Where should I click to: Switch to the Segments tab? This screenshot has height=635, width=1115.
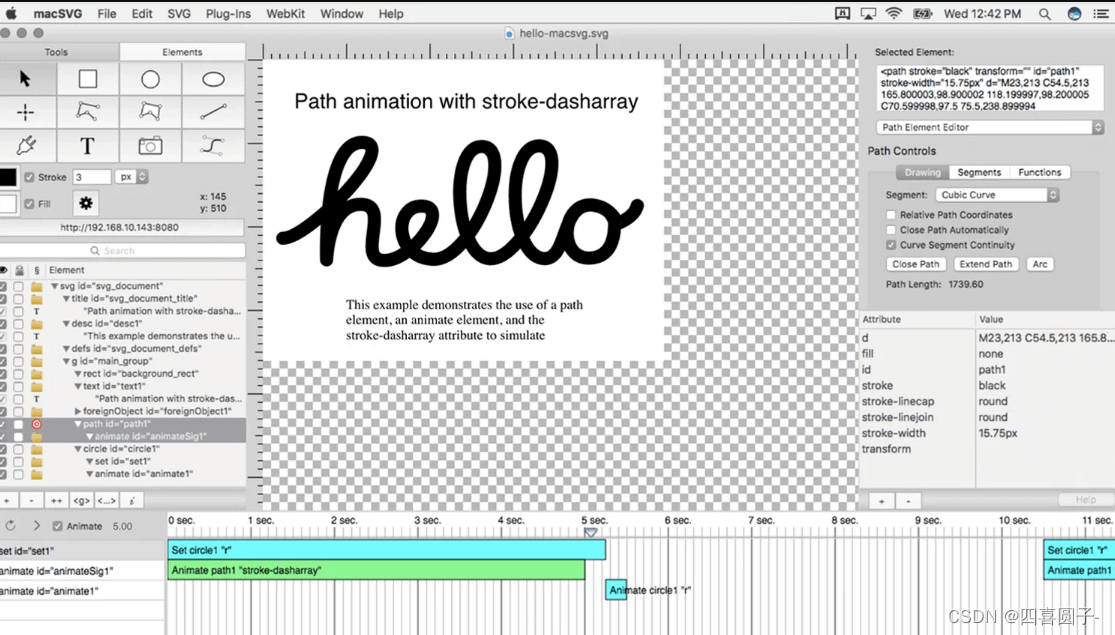[979, 172]
